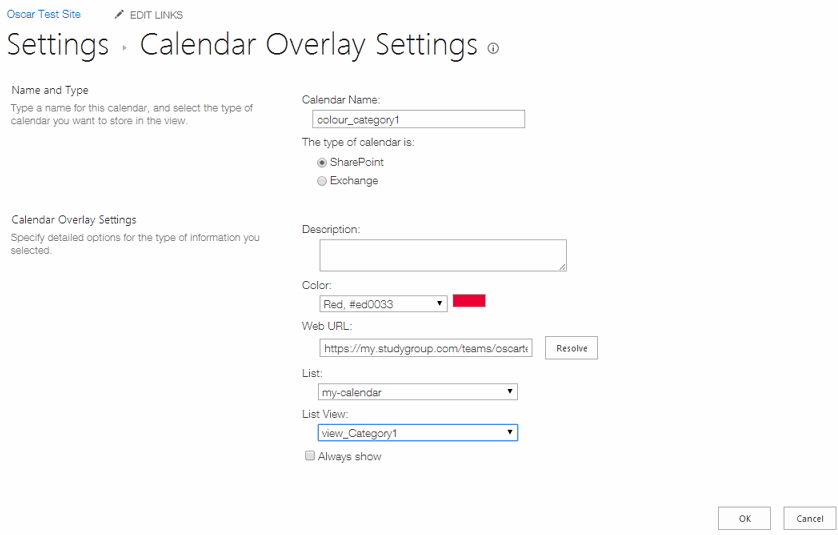The height and width of the screenshot is (535, 838).
Task: Select the SharePoint calendar type
Action: click(x=322, y=162)
